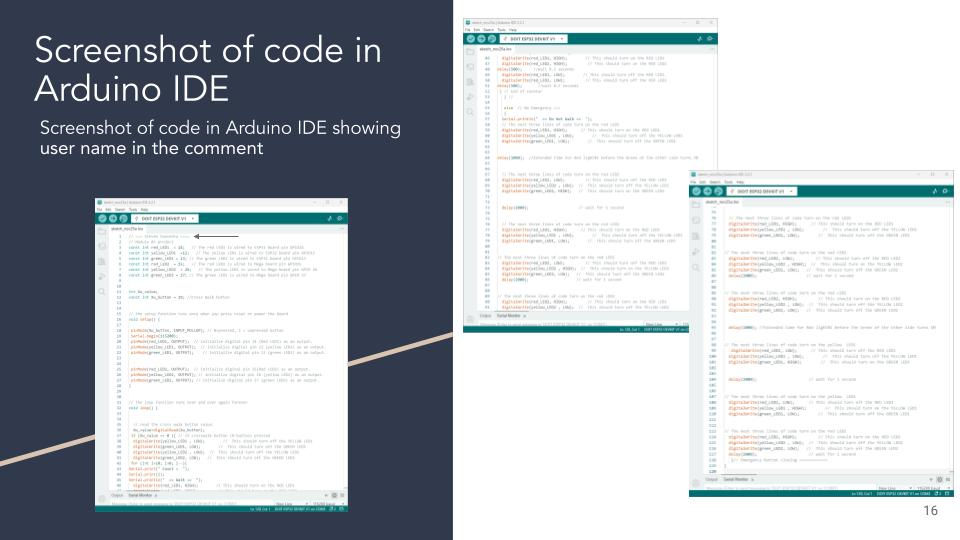This screenshot has width=960, height=540.
Task: Open Serial Plotter in bottom-left Arduino window
Action: tap(329, 219)
